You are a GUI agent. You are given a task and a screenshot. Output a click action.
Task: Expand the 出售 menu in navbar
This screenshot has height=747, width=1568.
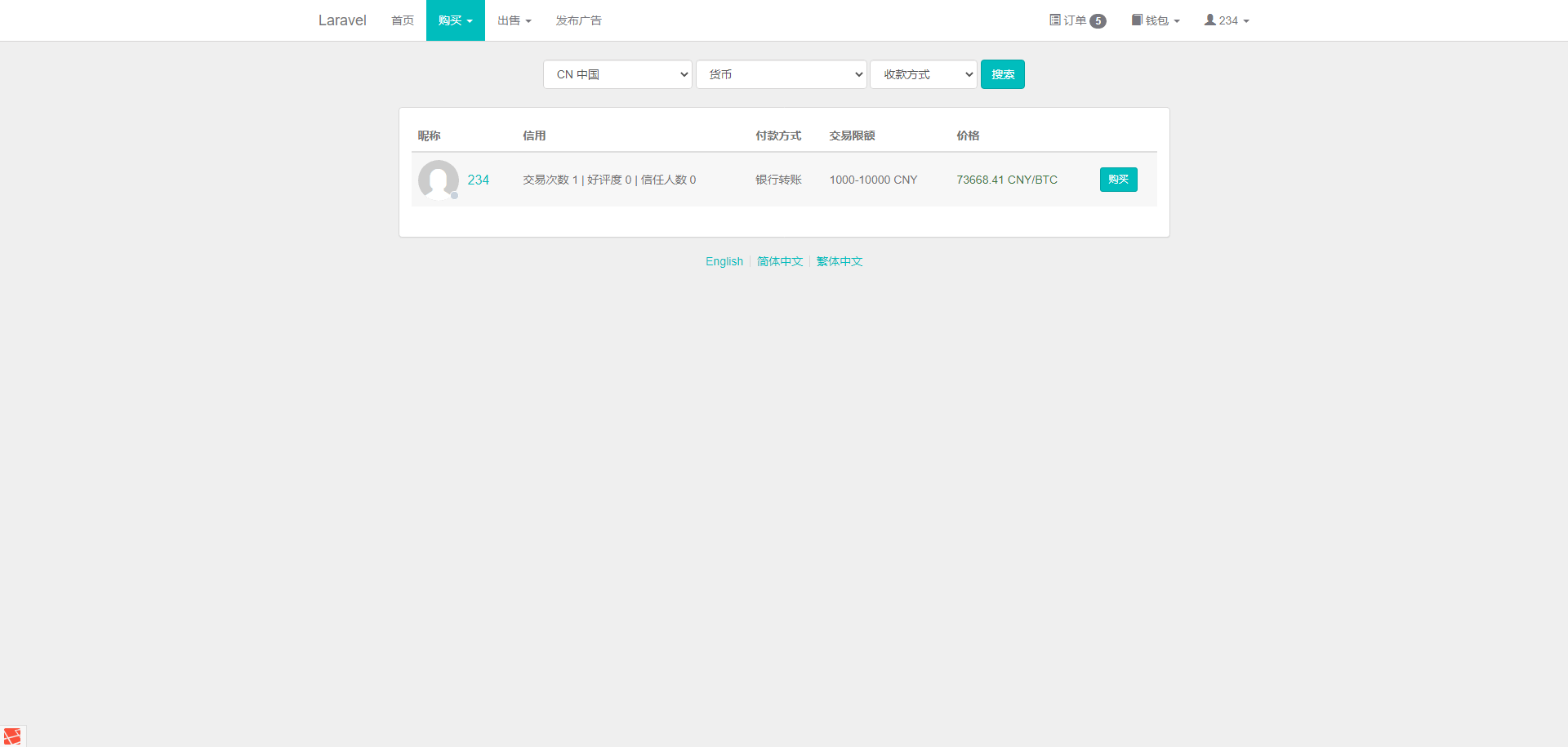(x=514, y=20)
